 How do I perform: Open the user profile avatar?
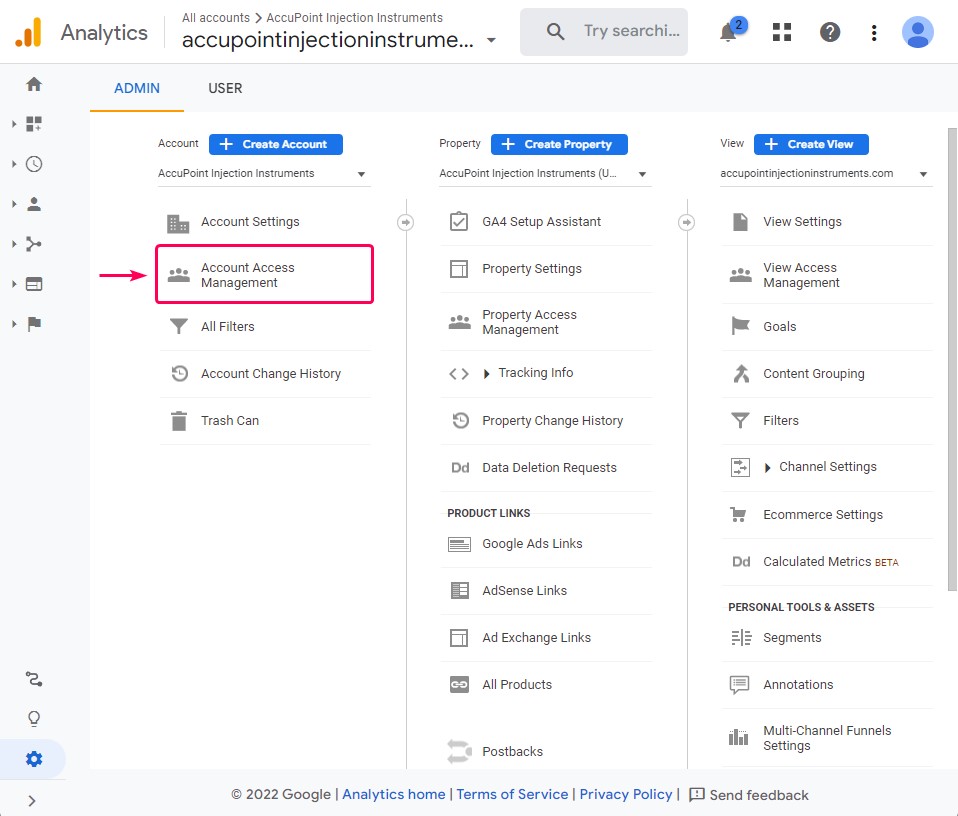point(917,32)
